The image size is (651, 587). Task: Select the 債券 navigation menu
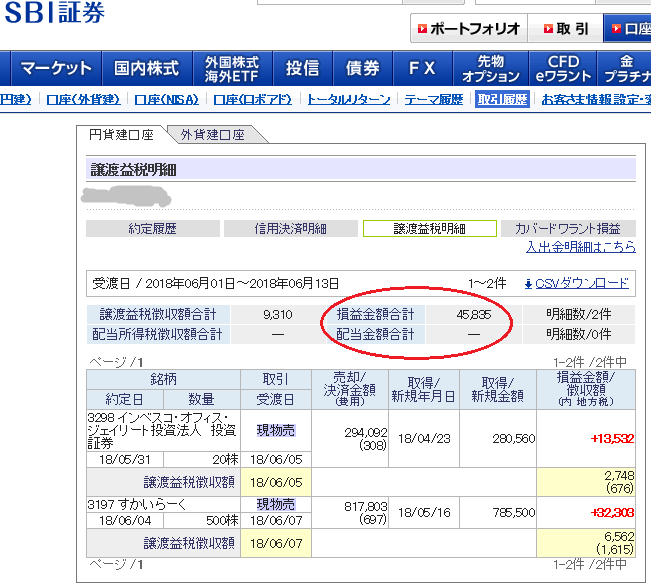(x=362, y=68)
